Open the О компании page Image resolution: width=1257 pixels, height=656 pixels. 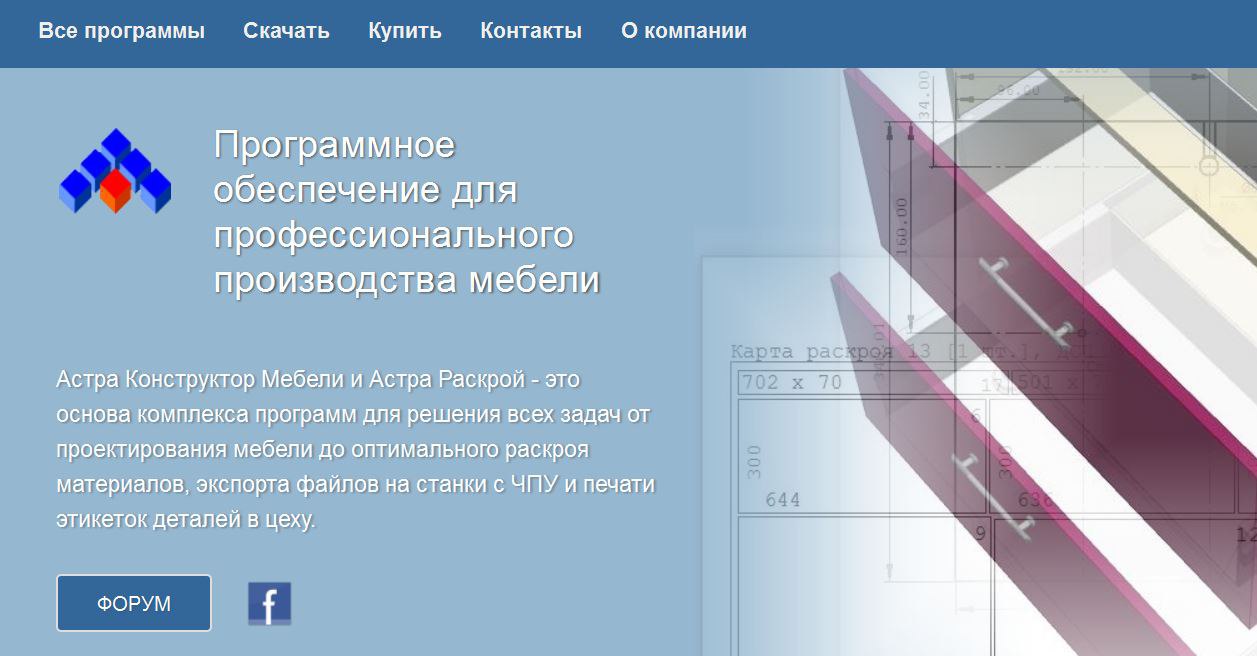click(684, 31)
